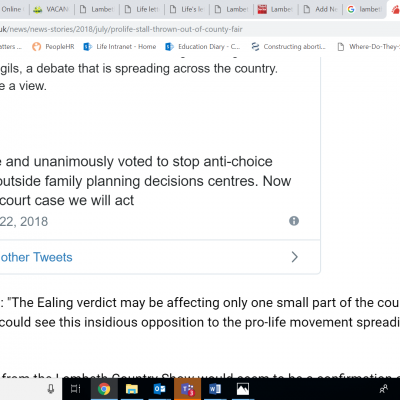Open Google Chrome from the taskbar

click(x=104, y=389)
